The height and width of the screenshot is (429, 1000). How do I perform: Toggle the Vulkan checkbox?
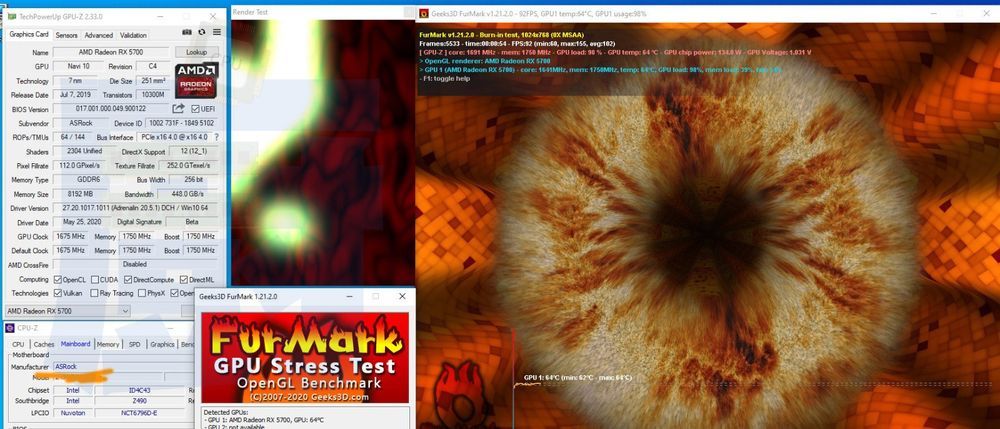click(x=58, y=293)
